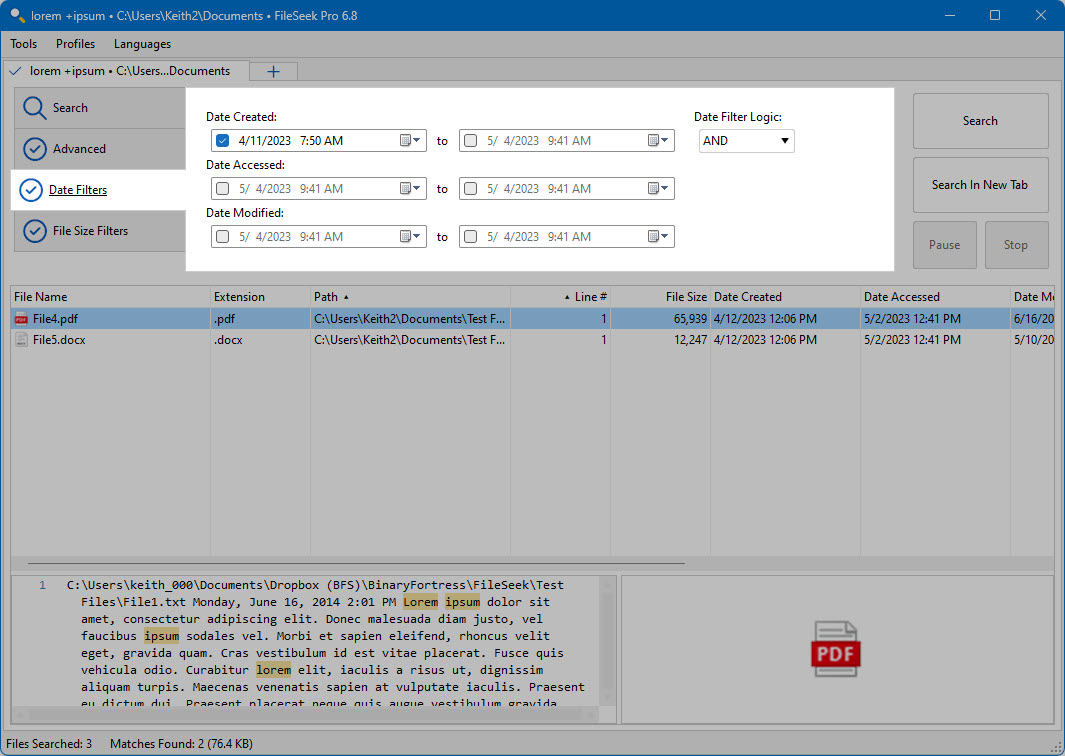The width and height of the screenshot is (1065, 756).
Task: Click the plus icon to add new tab
Action: (x=273, y=71)
